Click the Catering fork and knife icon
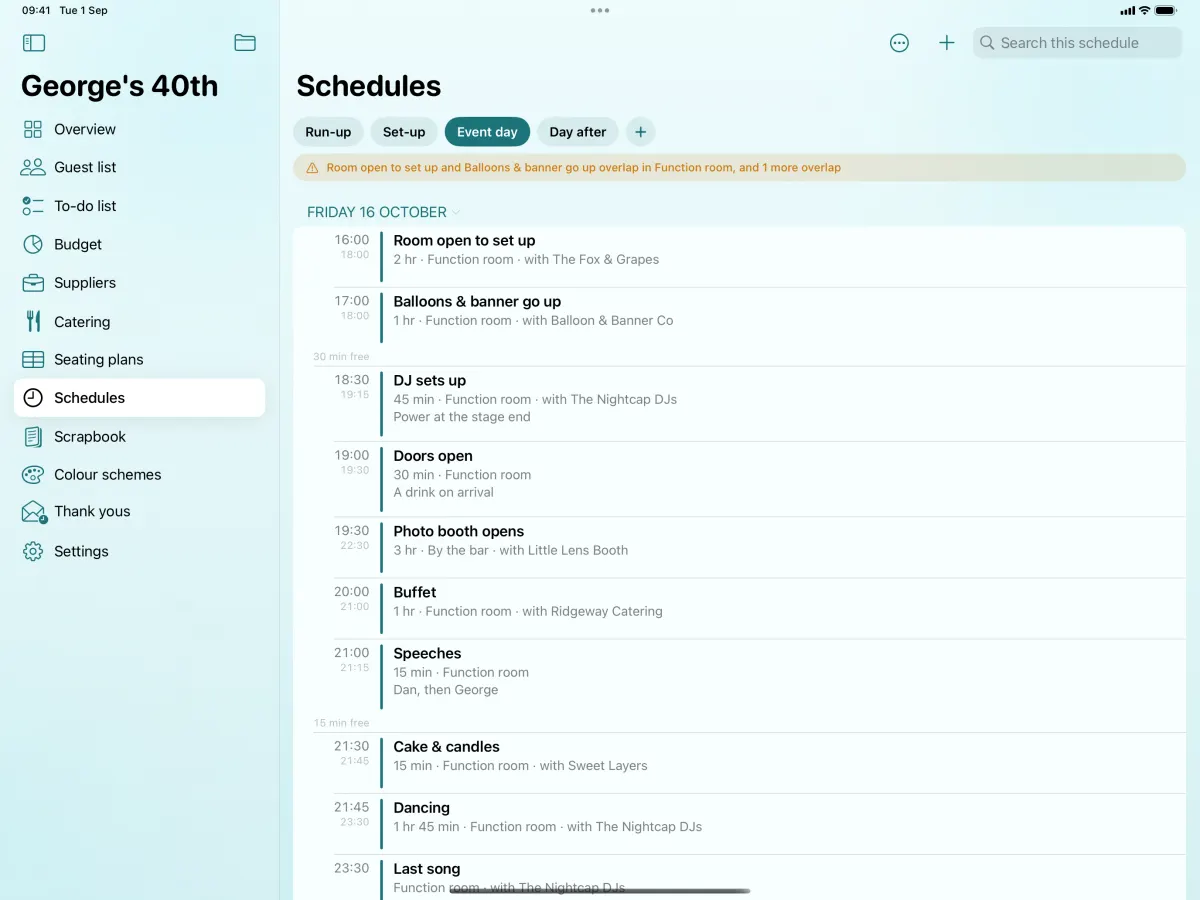The height and width of the screenshot is (900, 1200). tap(33, 321)
